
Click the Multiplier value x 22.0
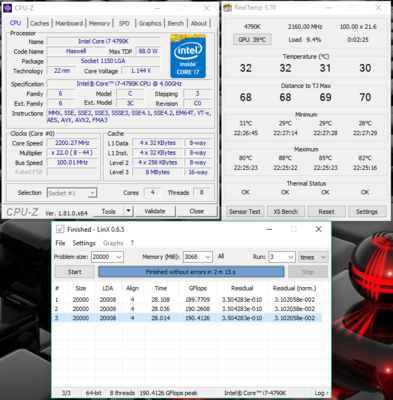(x=72, y=153)
